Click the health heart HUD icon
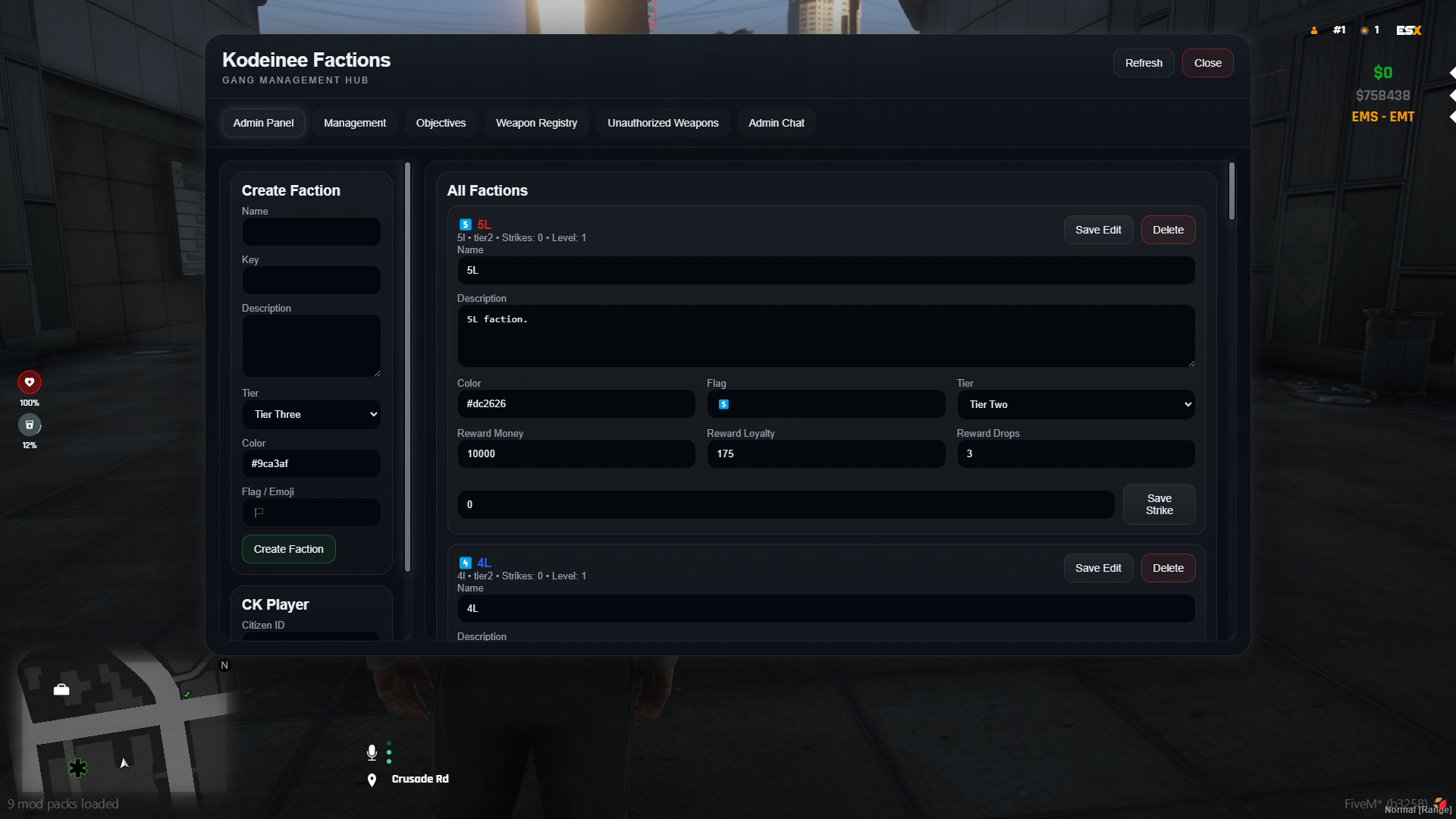This screenshot has height=819, width=1456. 30,382
